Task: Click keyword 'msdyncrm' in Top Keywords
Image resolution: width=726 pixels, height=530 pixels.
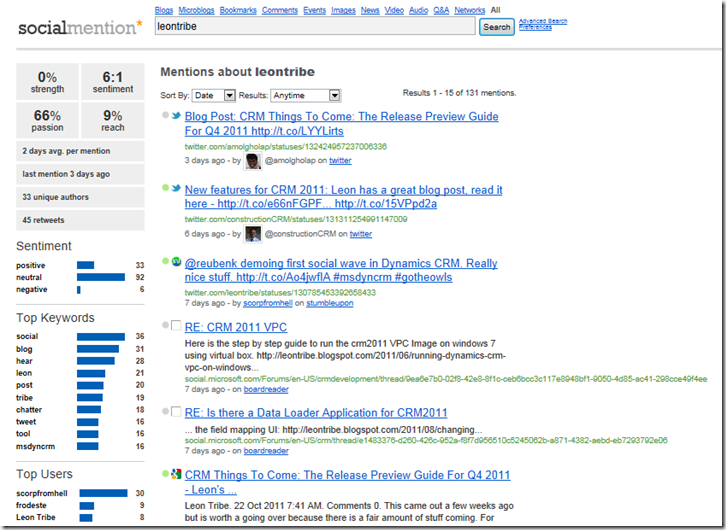Action: pos(35,446)
